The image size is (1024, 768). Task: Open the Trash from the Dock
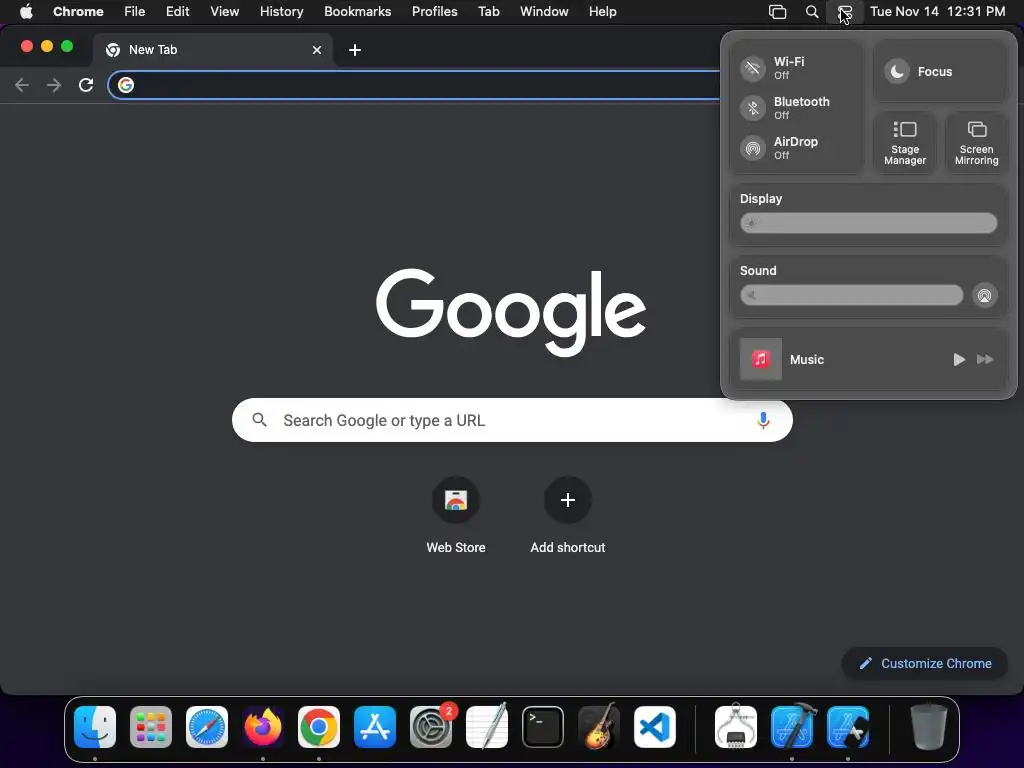(929, 727)
